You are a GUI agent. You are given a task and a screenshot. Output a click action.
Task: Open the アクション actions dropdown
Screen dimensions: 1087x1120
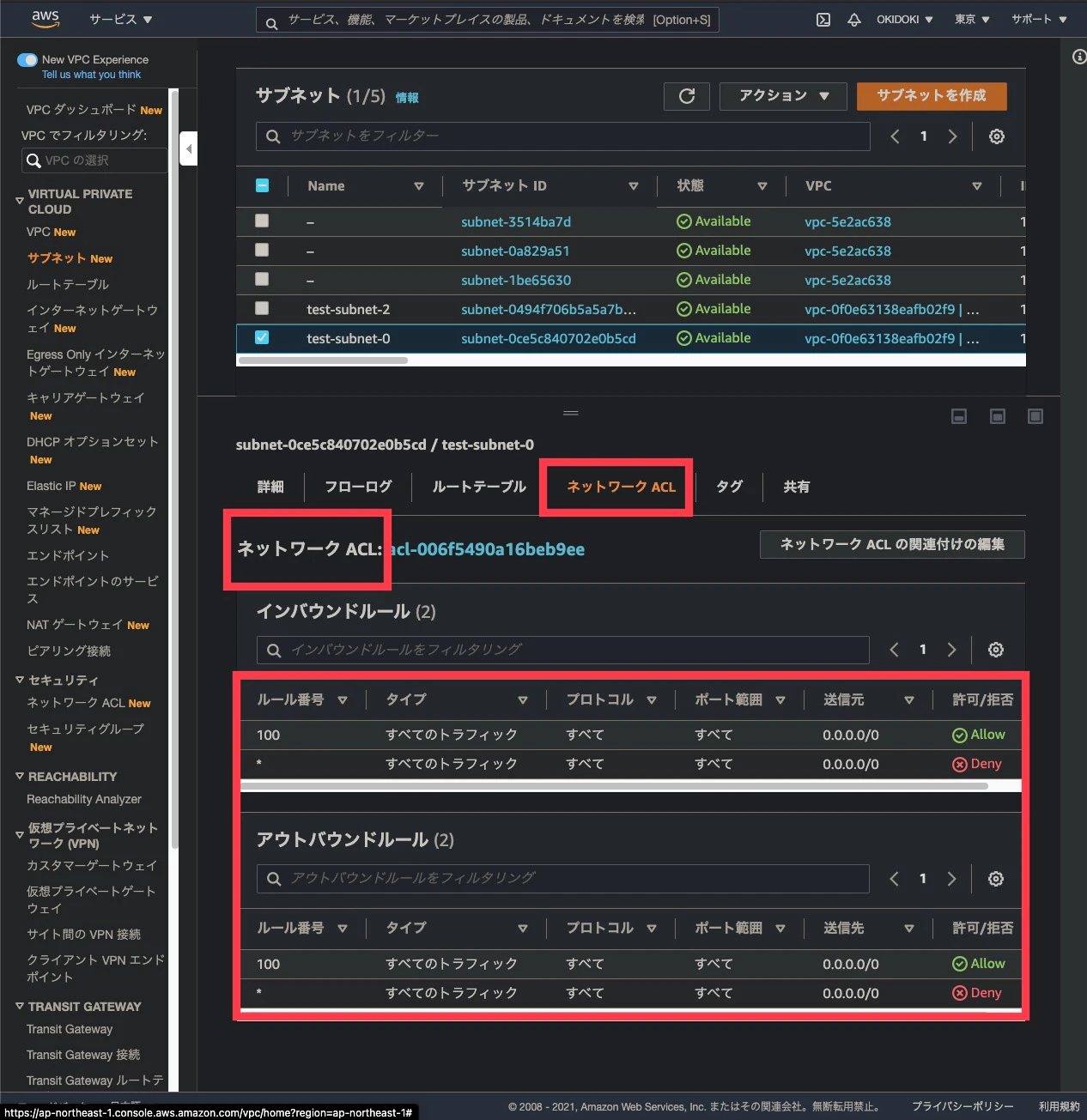783,96
